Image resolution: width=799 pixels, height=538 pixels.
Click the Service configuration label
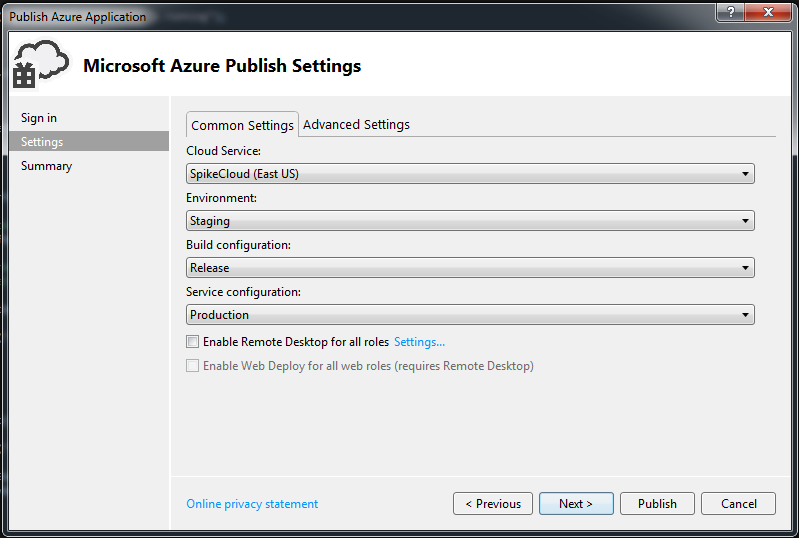coord(243,292)
